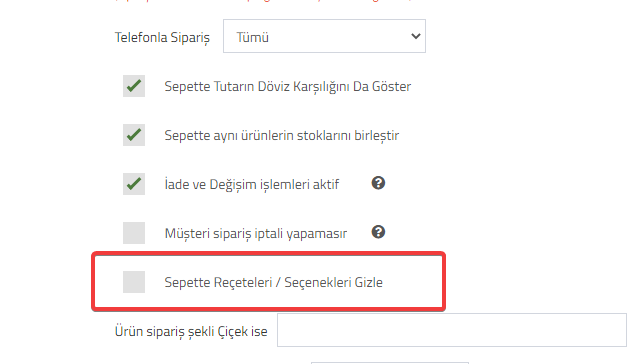Image resolution: width=630 pixels, height=364 pixels.
Task: Click the Sepette Reçeteleri / Seçenekleri Gizle label
Action: [274, 282]
